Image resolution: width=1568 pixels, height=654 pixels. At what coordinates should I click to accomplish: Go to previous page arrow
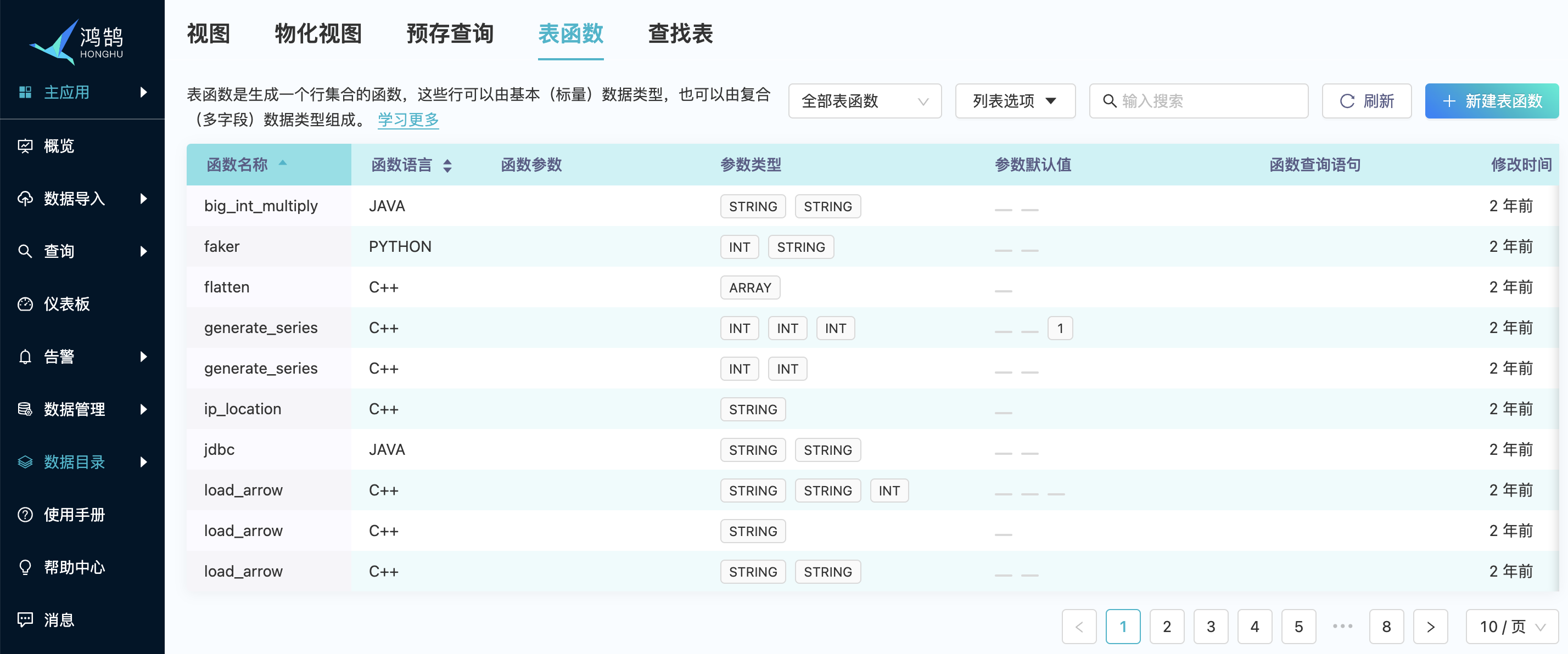(x=1079, y=626)
